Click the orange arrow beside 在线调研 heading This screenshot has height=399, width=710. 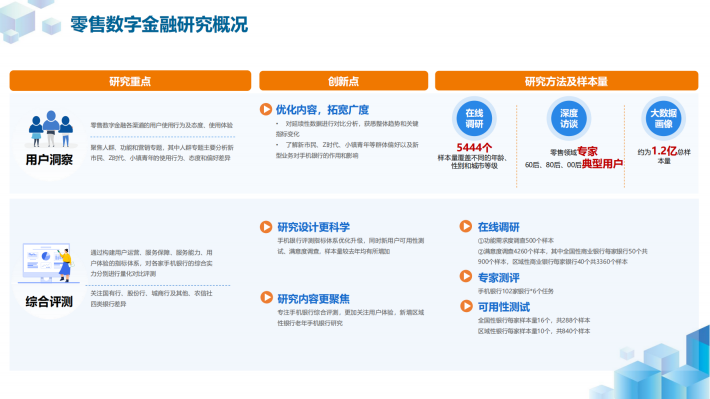(466, 226)
